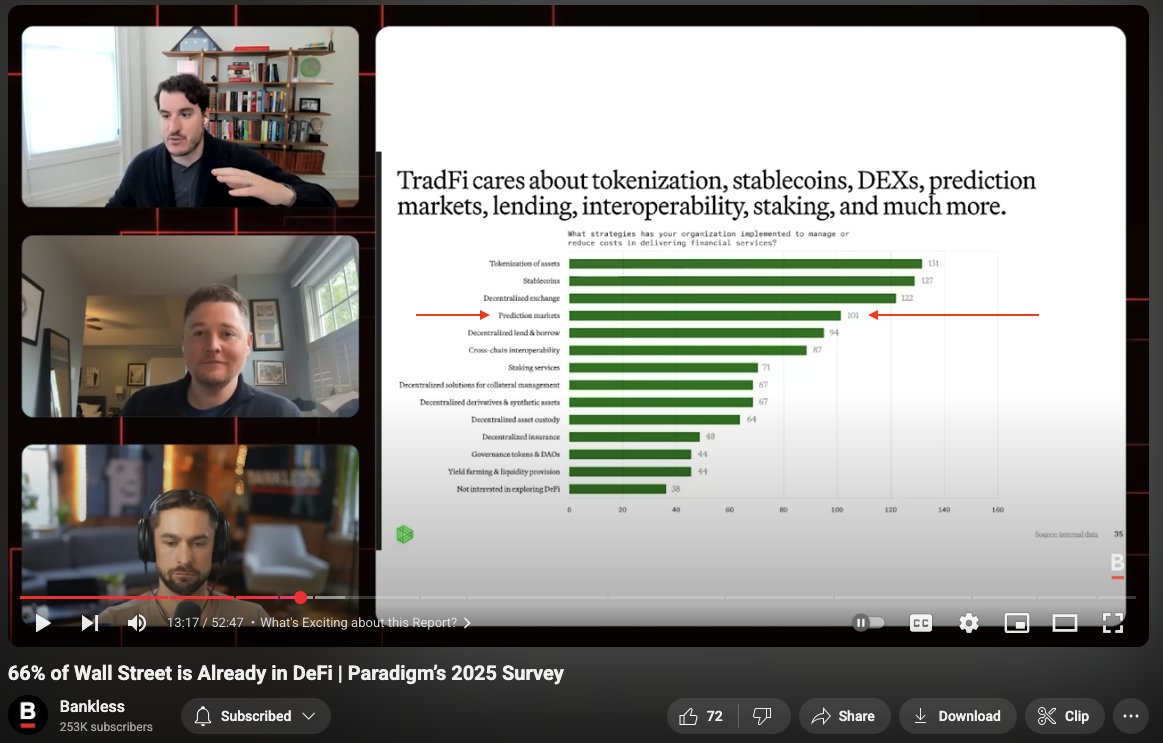Open the Subscribed dropdown

pos(255,715)
